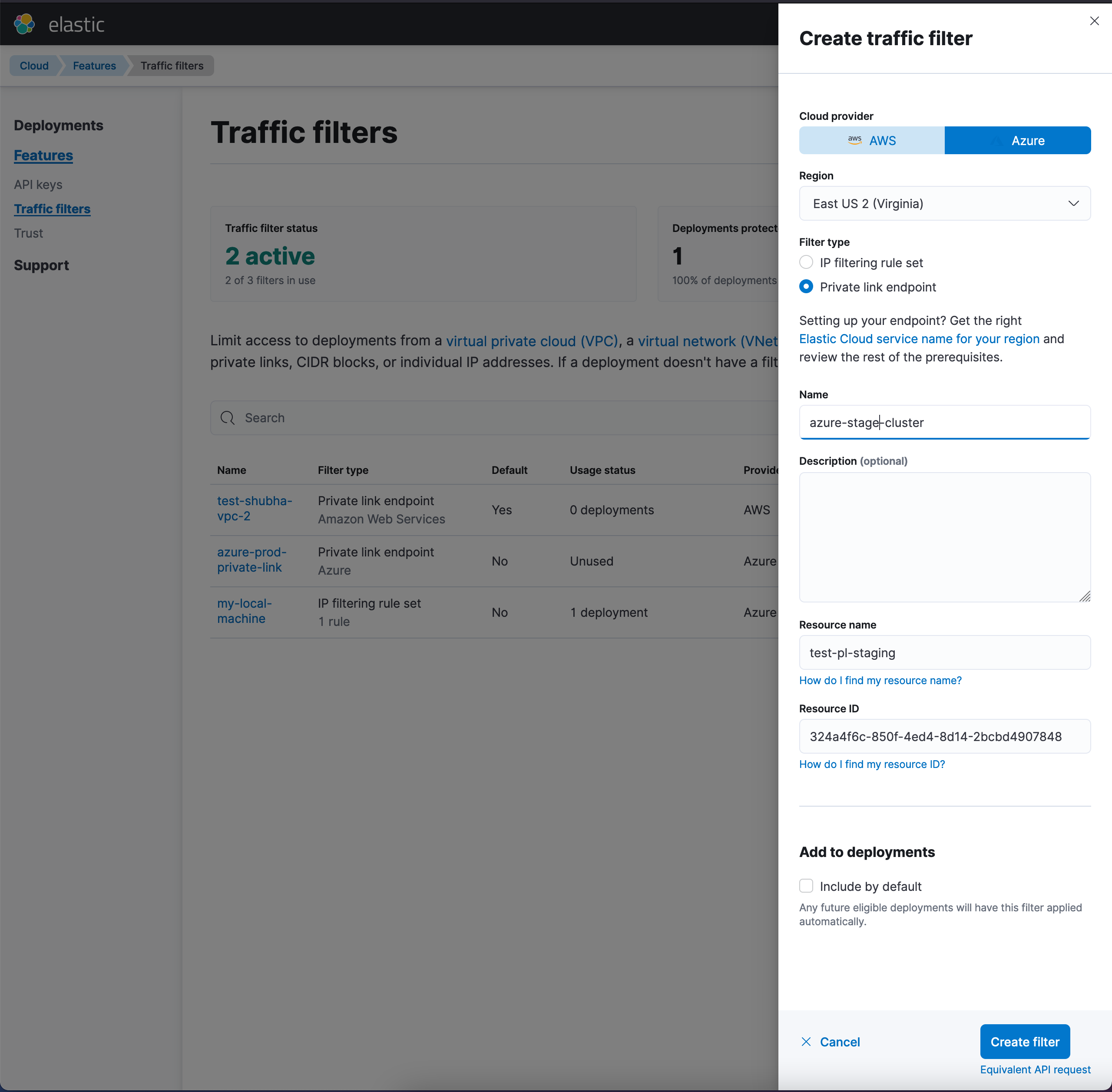Open test-shubha-vpc-2 filter
This screenshot has height=1092, width=1112.
coord(254,508)
